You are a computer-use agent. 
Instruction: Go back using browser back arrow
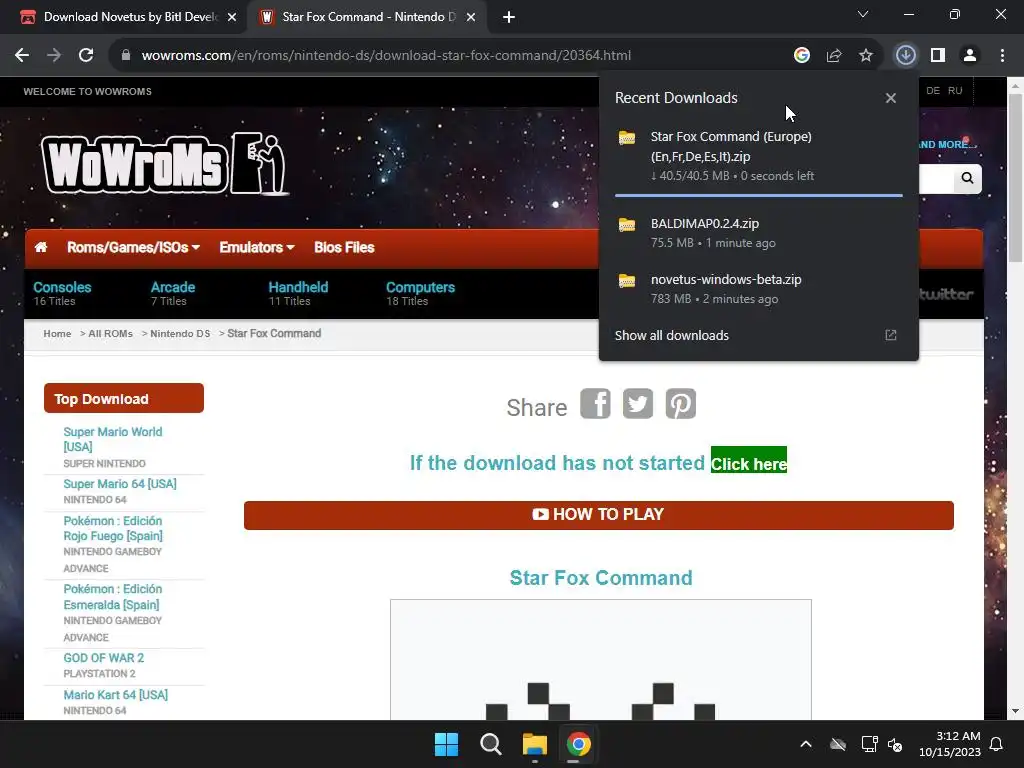point(22,56)
